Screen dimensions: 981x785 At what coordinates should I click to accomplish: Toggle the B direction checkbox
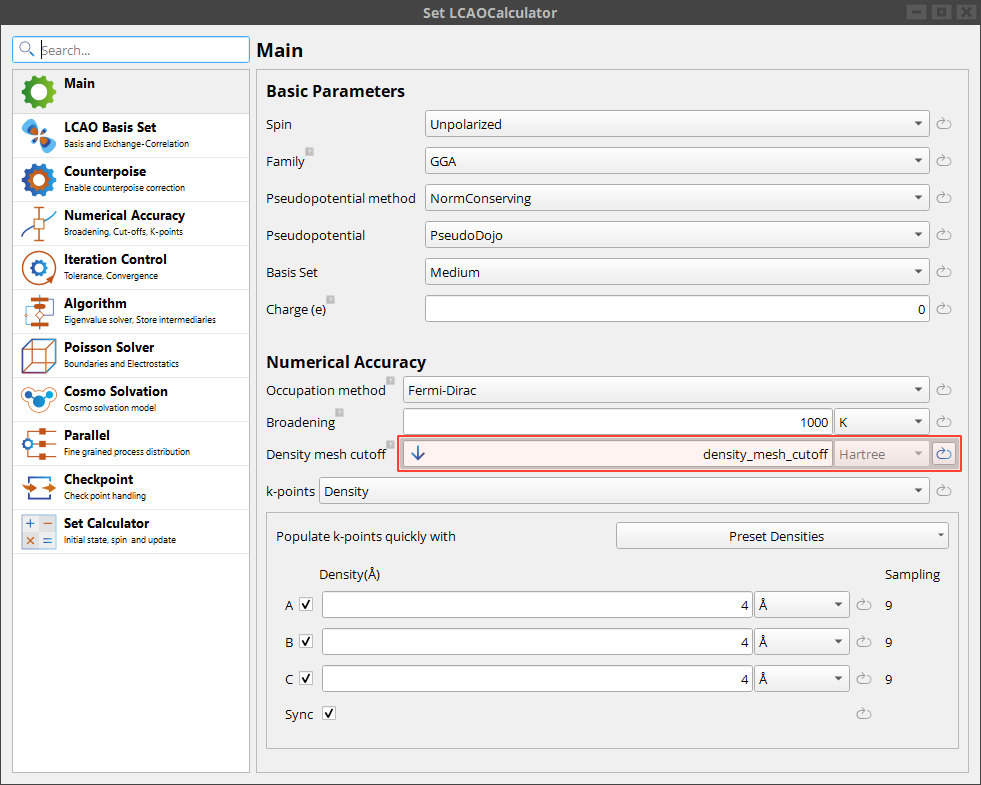[x=306, y=641]
